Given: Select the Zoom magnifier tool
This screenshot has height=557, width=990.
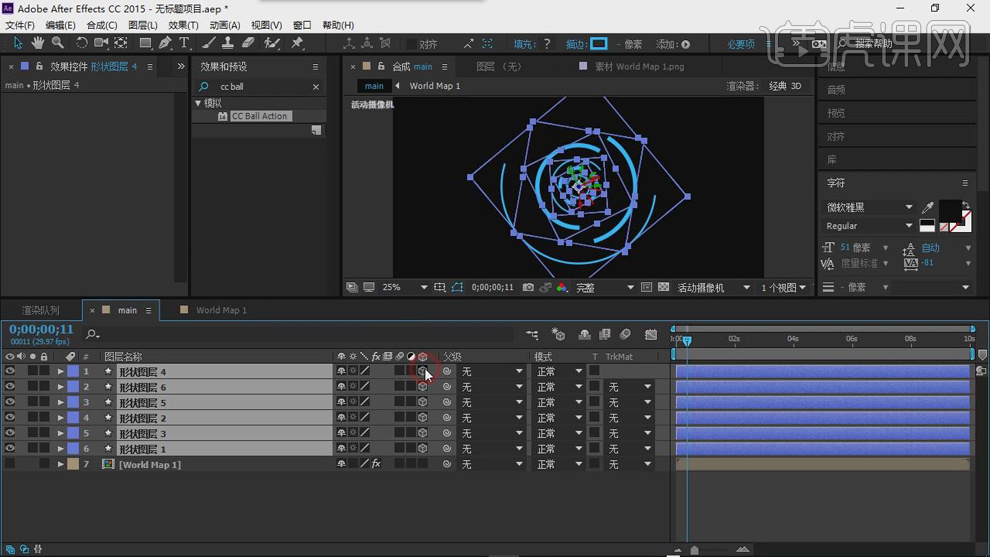Looking at the screenshot, I should [58, 43].
